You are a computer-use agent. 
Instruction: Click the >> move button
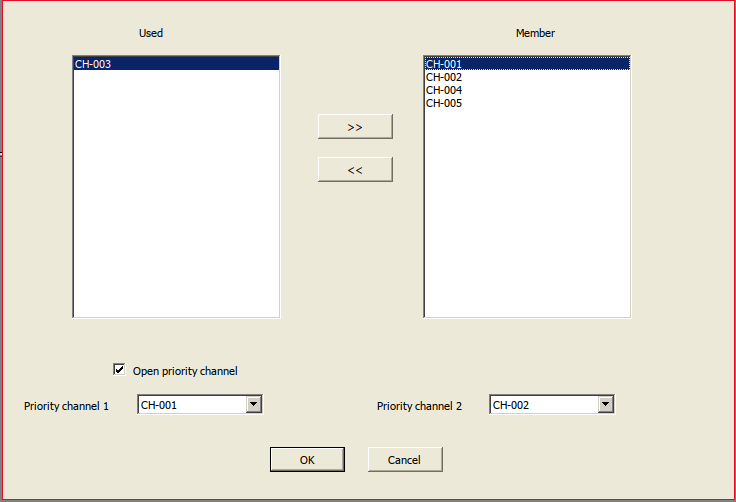(355, 127)
